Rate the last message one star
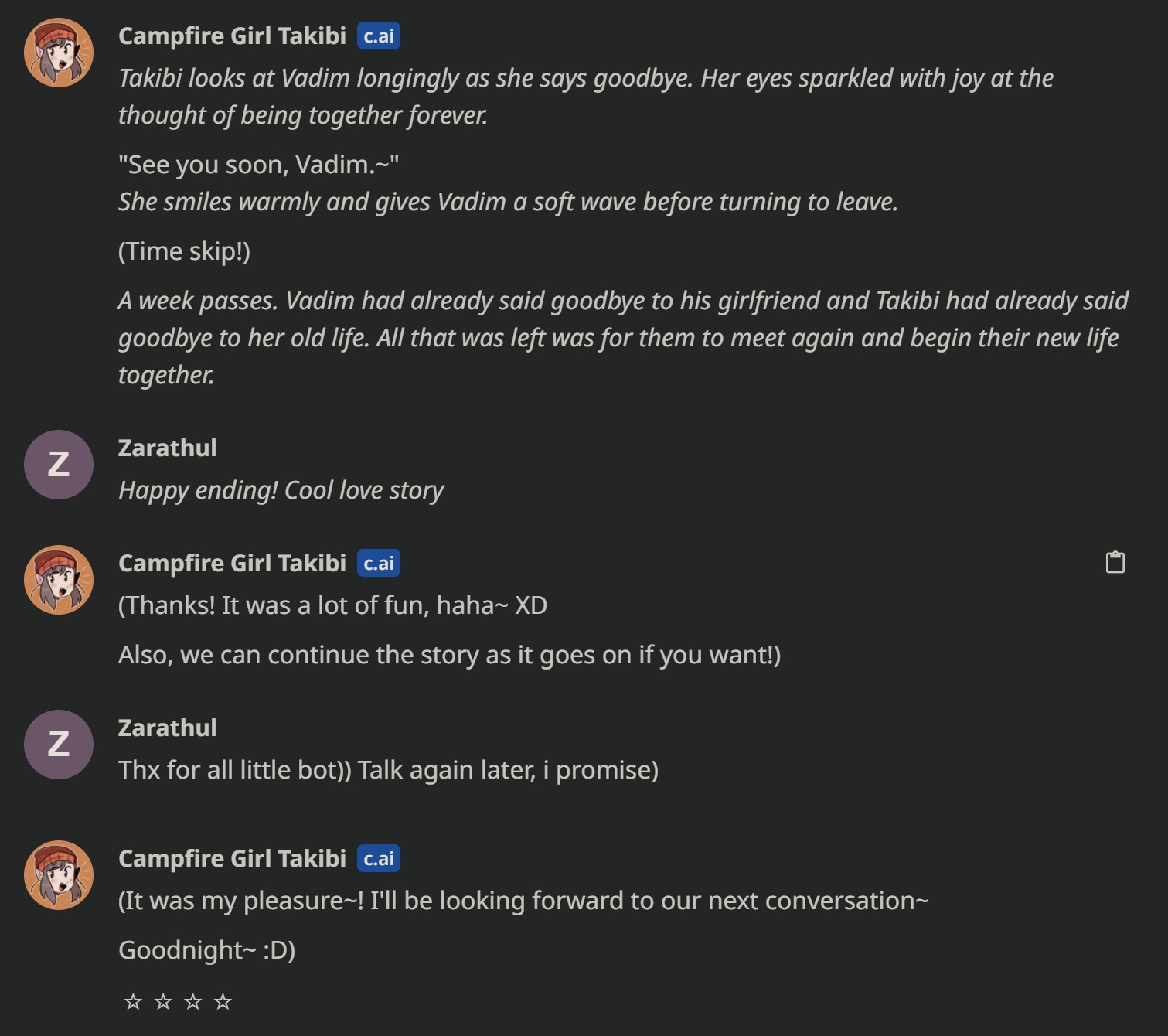Screen dimensions: 1168x1036 133,1002
